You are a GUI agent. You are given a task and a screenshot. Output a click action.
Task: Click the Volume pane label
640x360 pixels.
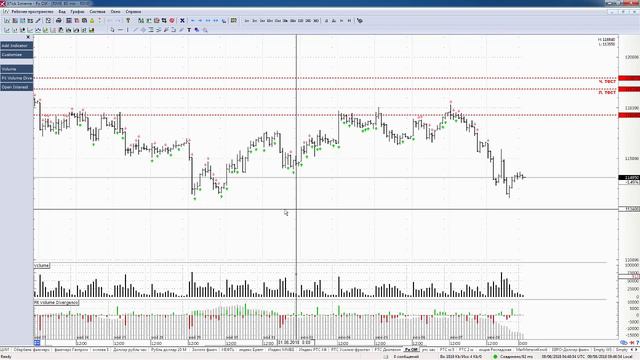point(42,266)
